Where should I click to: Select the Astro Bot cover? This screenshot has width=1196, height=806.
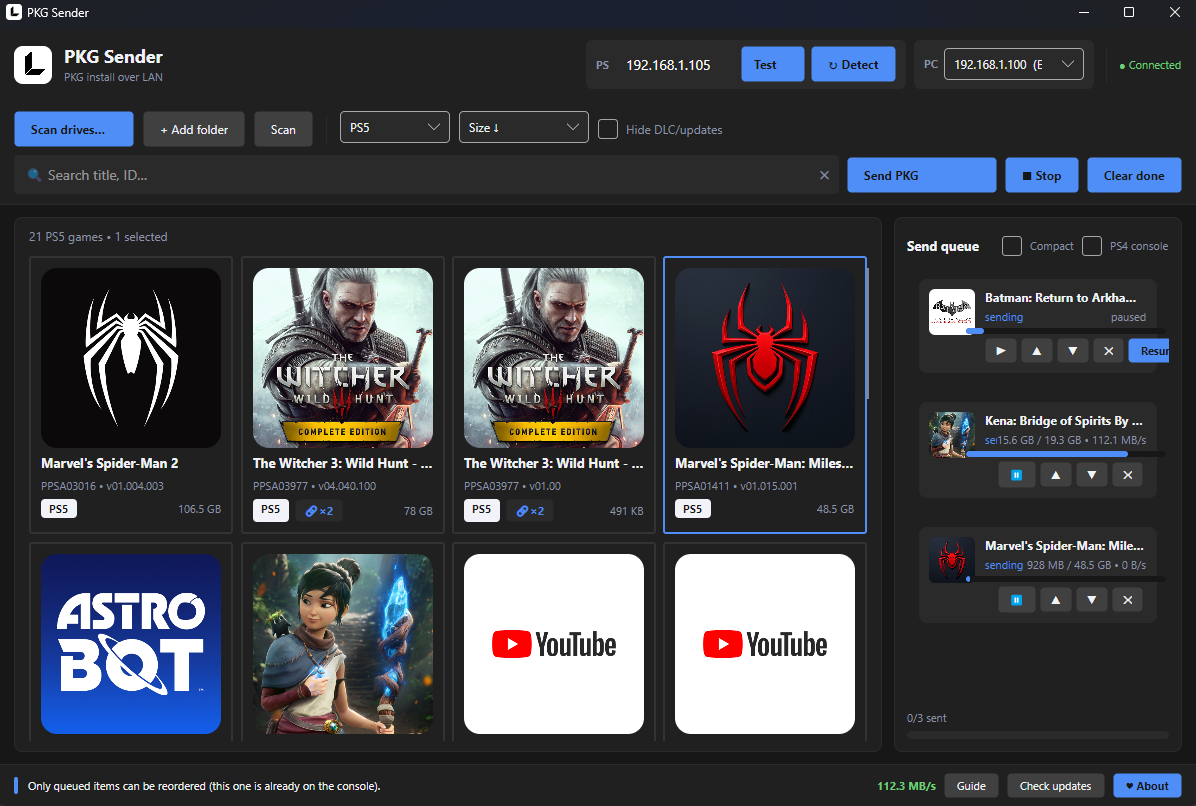tap(131, 644)
